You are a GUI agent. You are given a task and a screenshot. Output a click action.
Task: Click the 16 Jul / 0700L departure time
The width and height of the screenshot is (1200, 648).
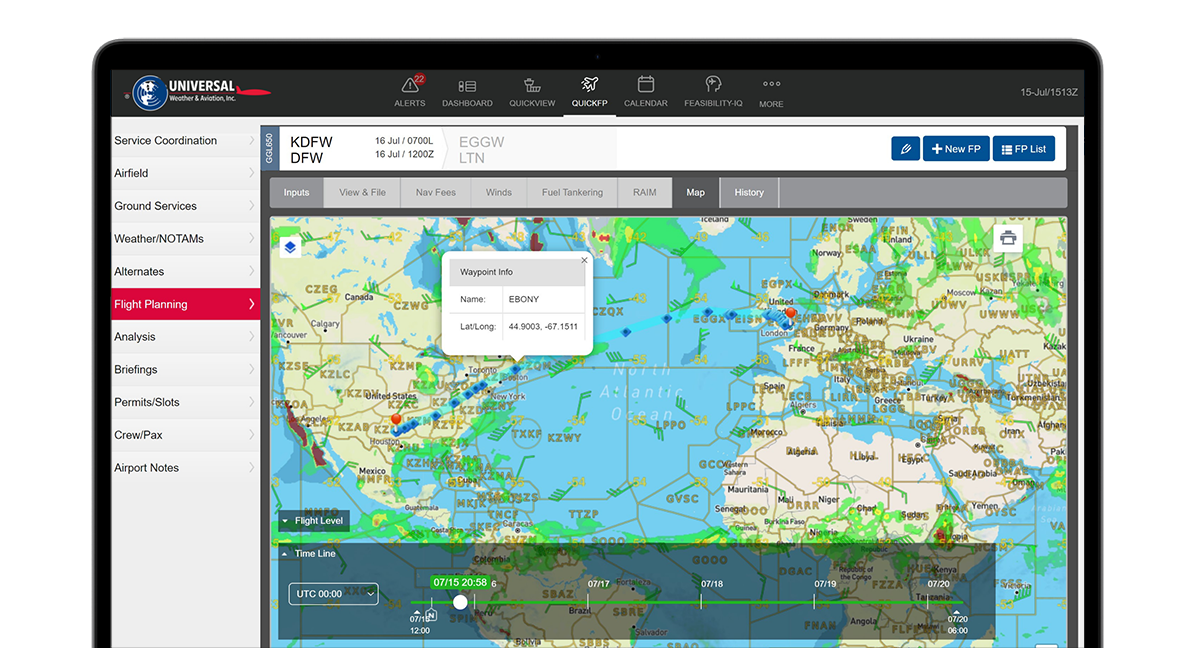404,141
